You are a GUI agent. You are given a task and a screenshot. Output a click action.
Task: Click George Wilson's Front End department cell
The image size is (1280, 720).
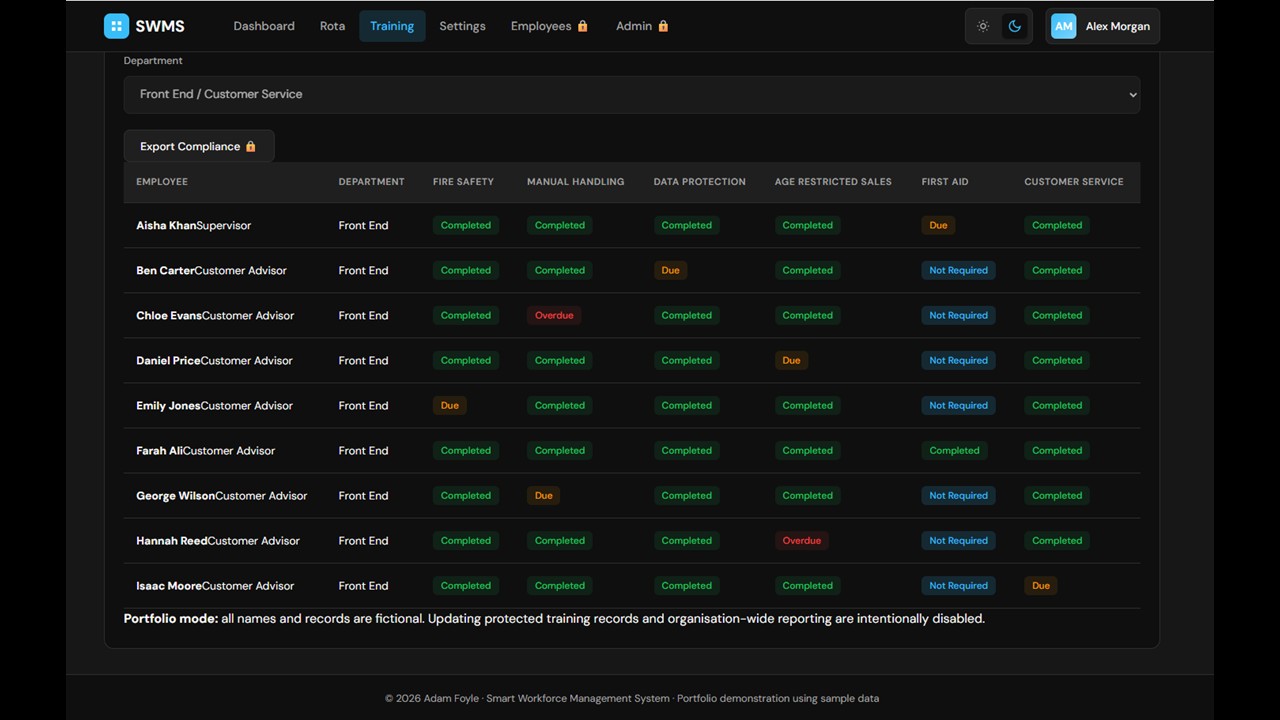363,495
